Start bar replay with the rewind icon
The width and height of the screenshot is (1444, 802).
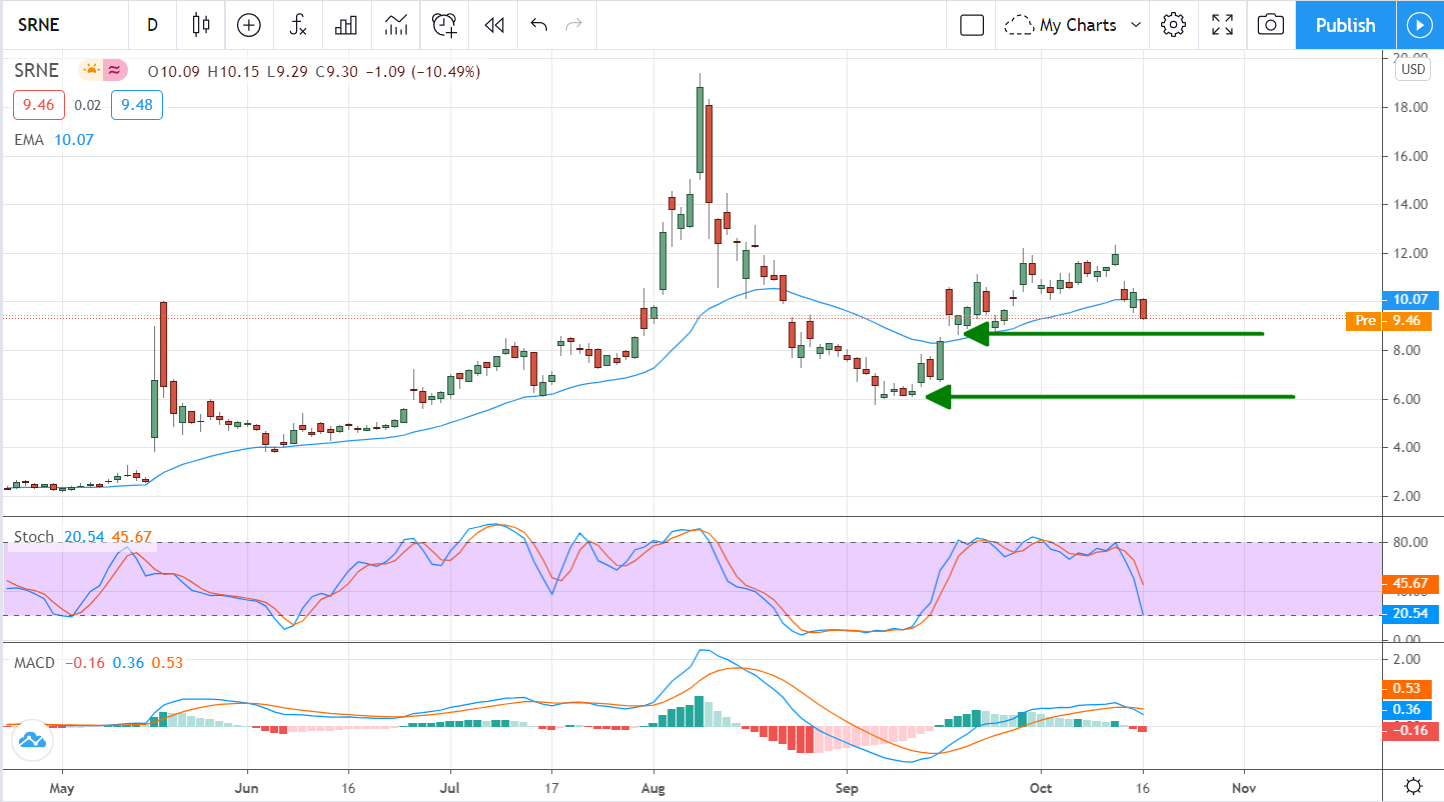coord(493,25)
